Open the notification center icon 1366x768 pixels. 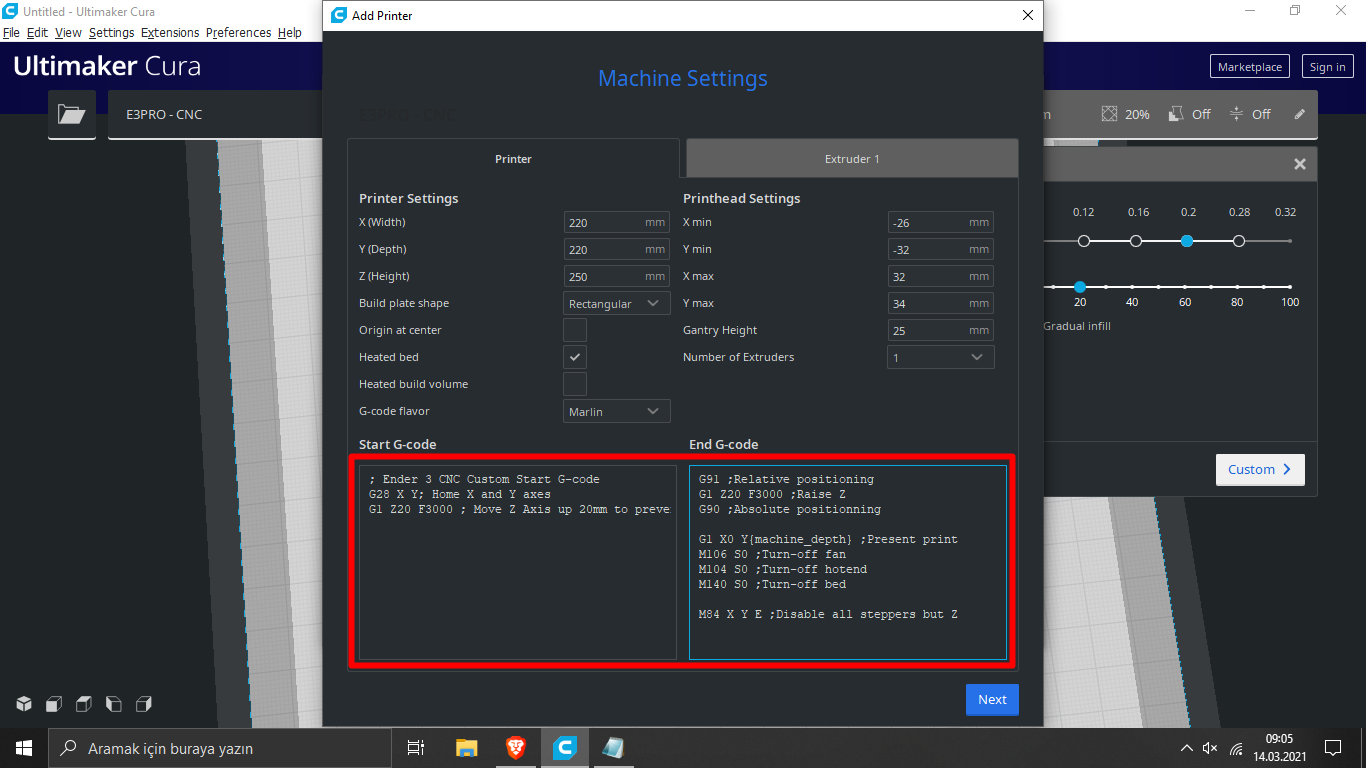1332,748
